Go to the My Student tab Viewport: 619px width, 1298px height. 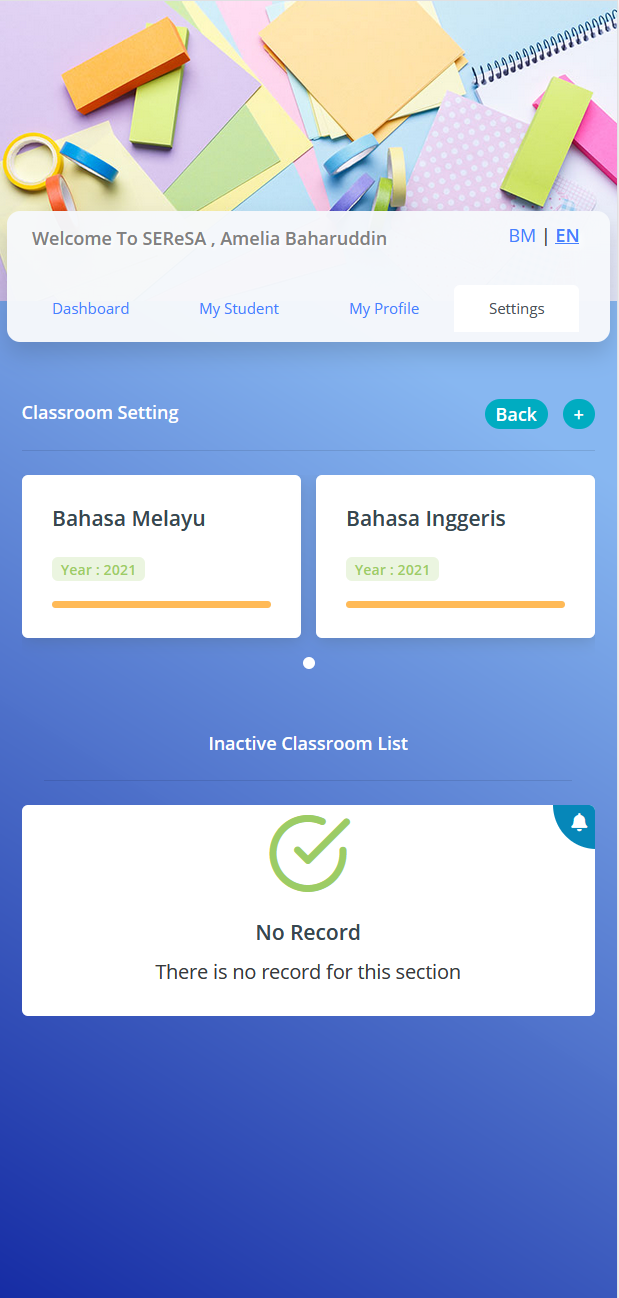coord(239,308)
